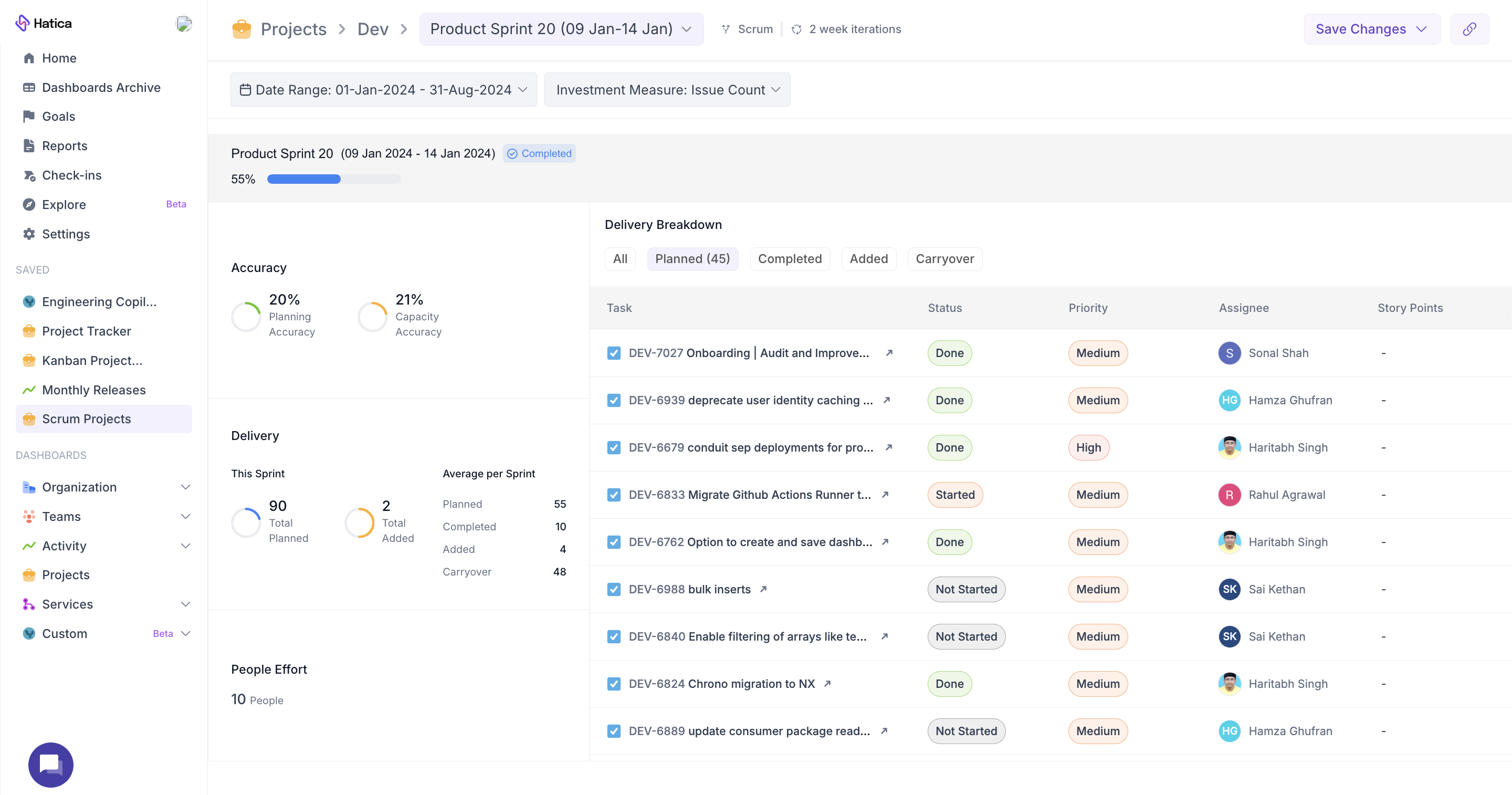Open DEV-6824 Chrono migration link arrow
This screenshot has width=1512, height=795.
827,684
